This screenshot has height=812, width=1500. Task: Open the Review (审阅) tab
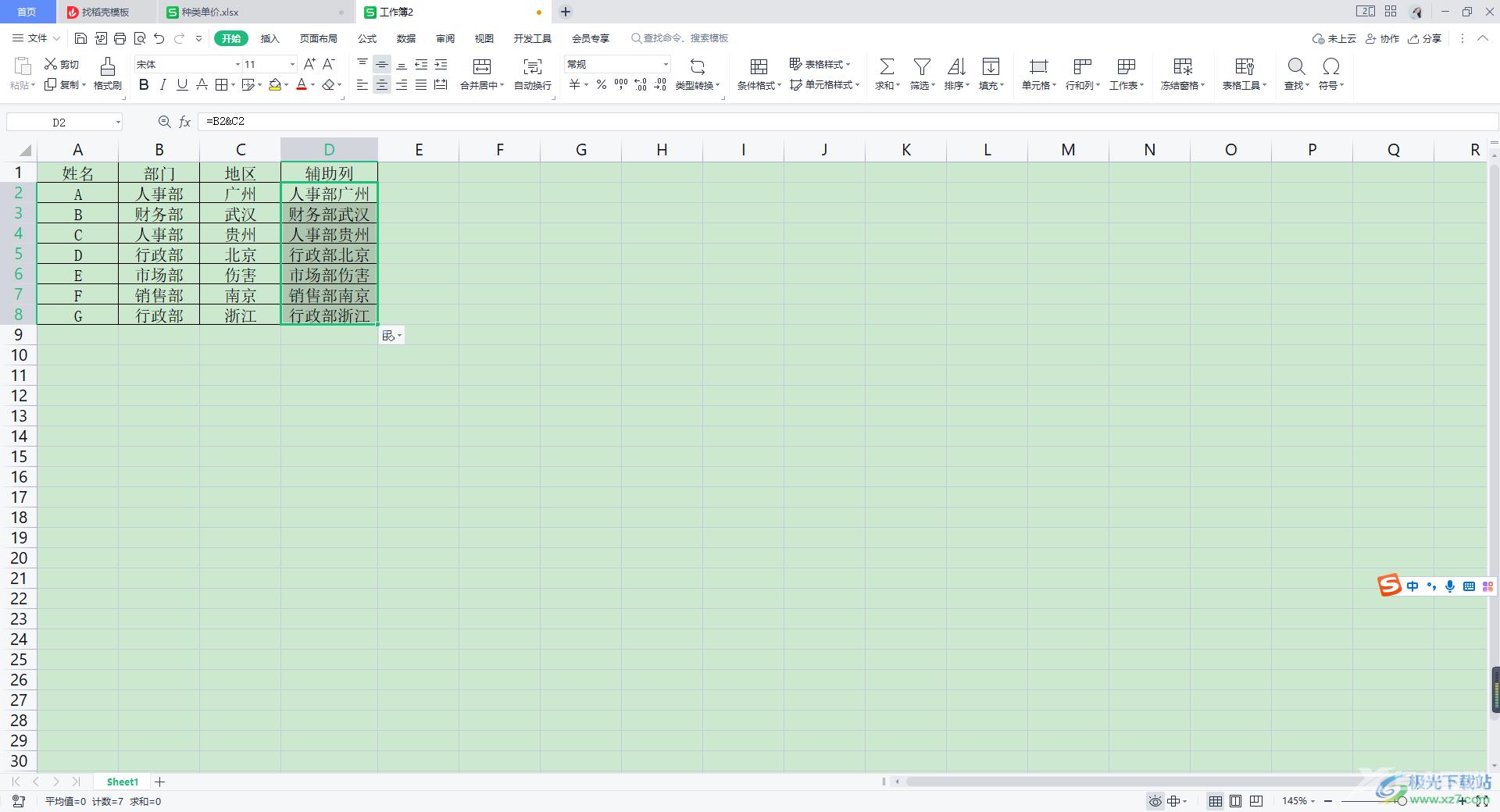tap(445, 38)
